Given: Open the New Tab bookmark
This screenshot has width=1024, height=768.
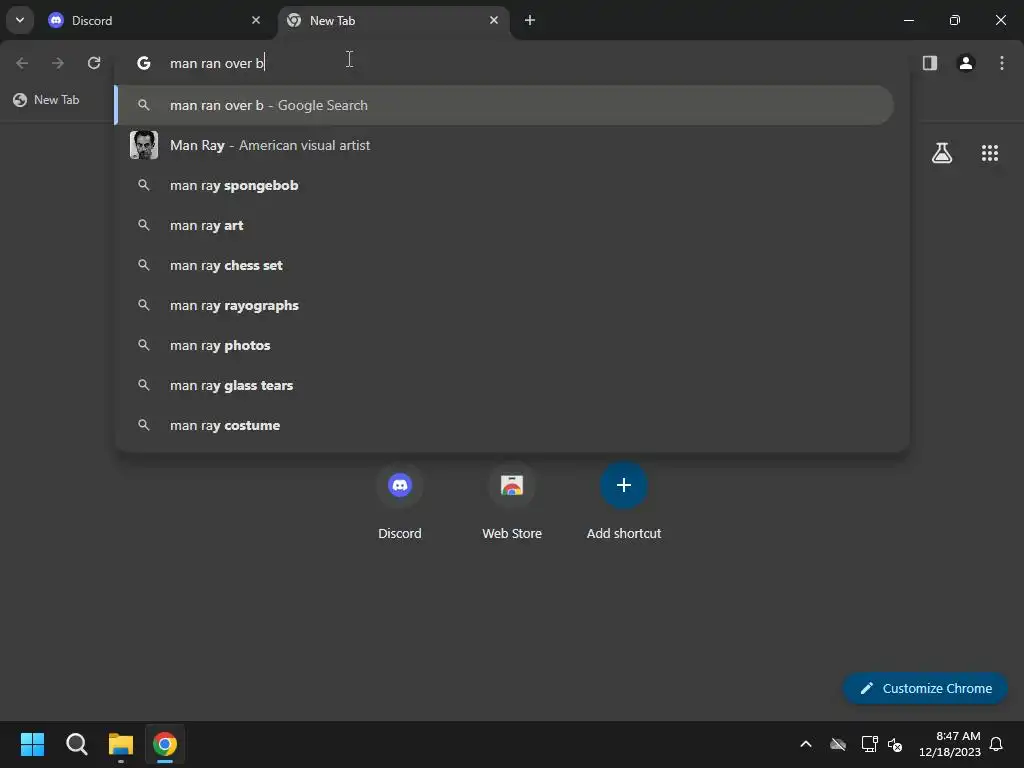Looking at the screenshot, I should pos(47,100).
